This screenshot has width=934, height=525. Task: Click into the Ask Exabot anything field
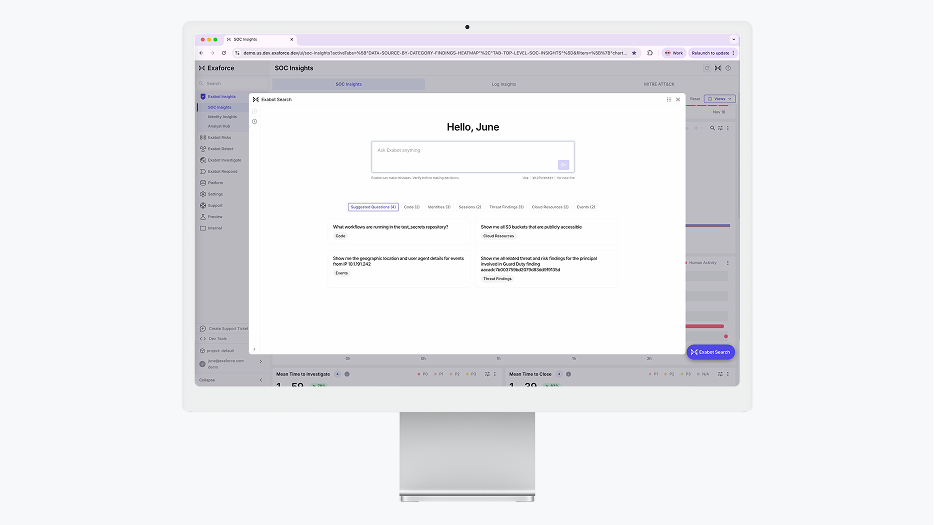(x=473, y=157)
